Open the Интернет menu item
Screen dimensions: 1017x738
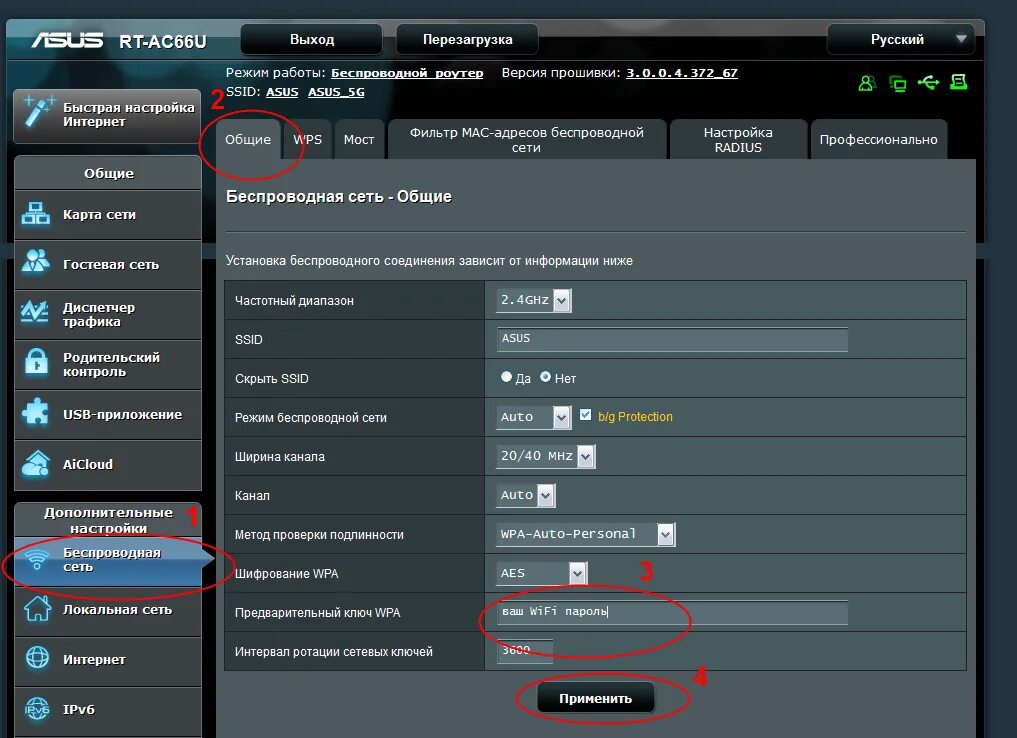pos(108,660)
